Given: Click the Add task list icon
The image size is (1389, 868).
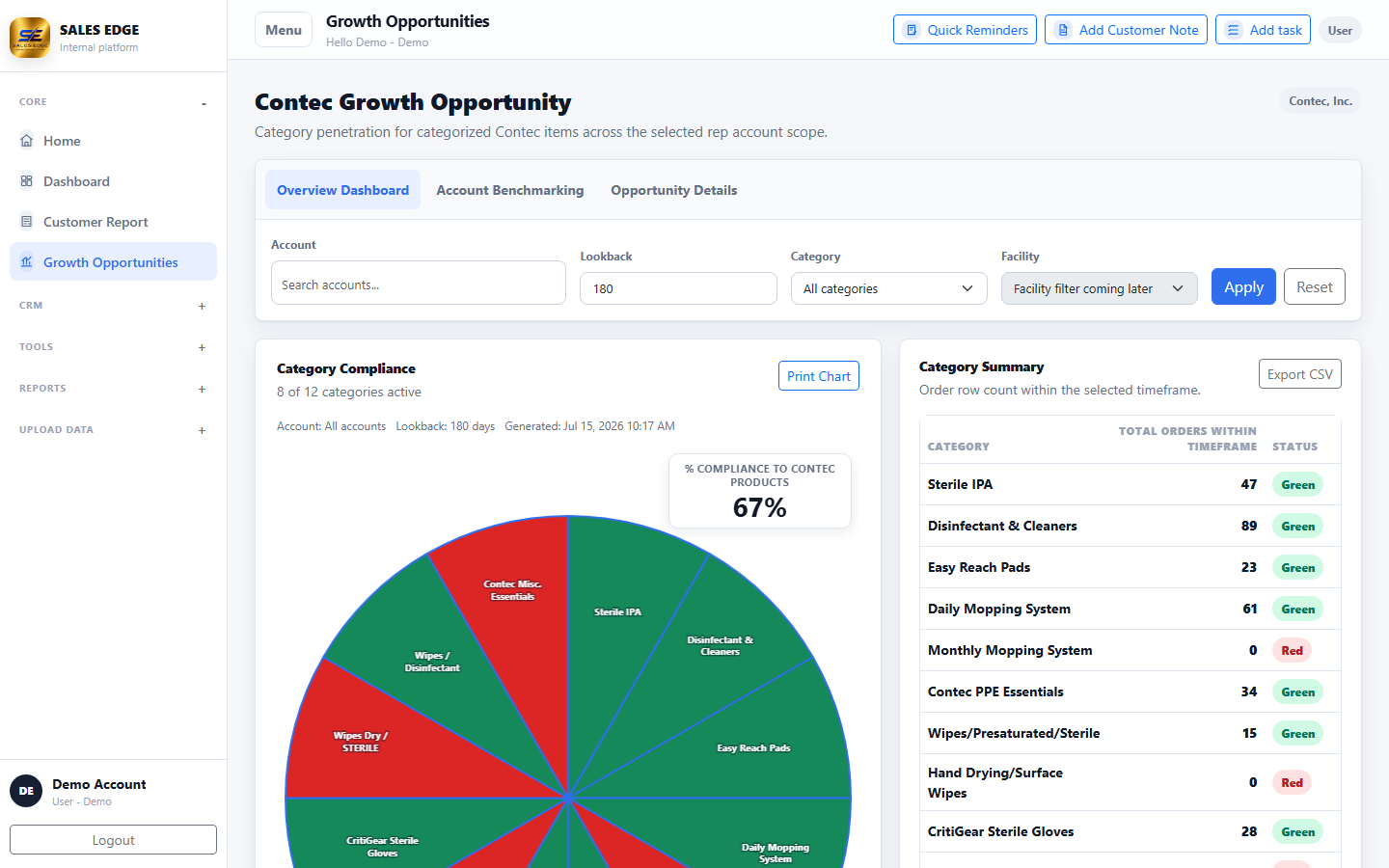Looking at the screenshot, I should coord(1234,30).
